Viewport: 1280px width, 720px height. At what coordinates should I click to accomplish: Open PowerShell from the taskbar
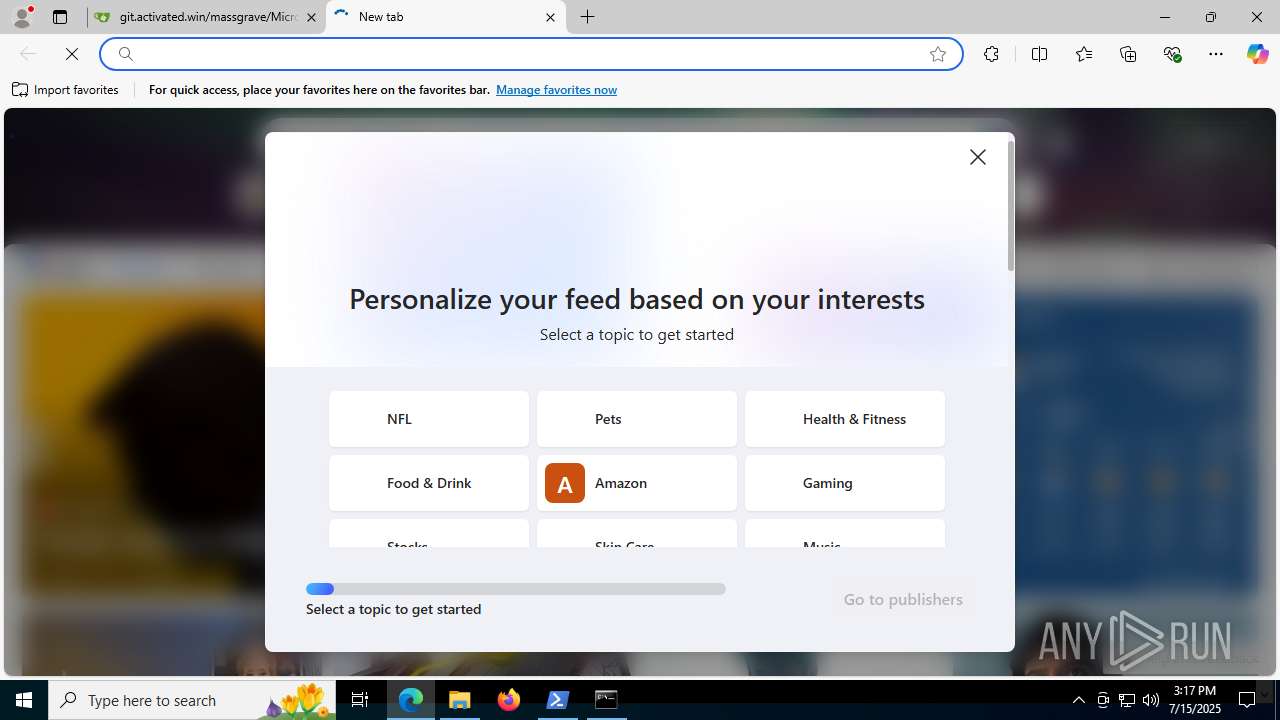click(x=558, y=700)
